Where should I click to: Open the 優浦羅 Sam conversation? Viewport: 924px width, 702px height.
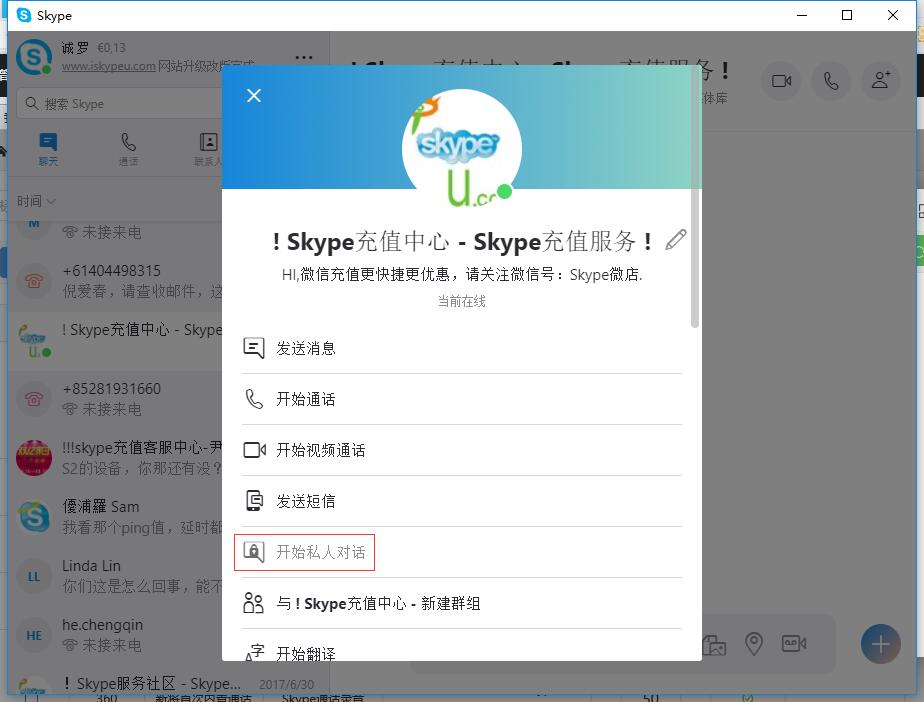115,517
